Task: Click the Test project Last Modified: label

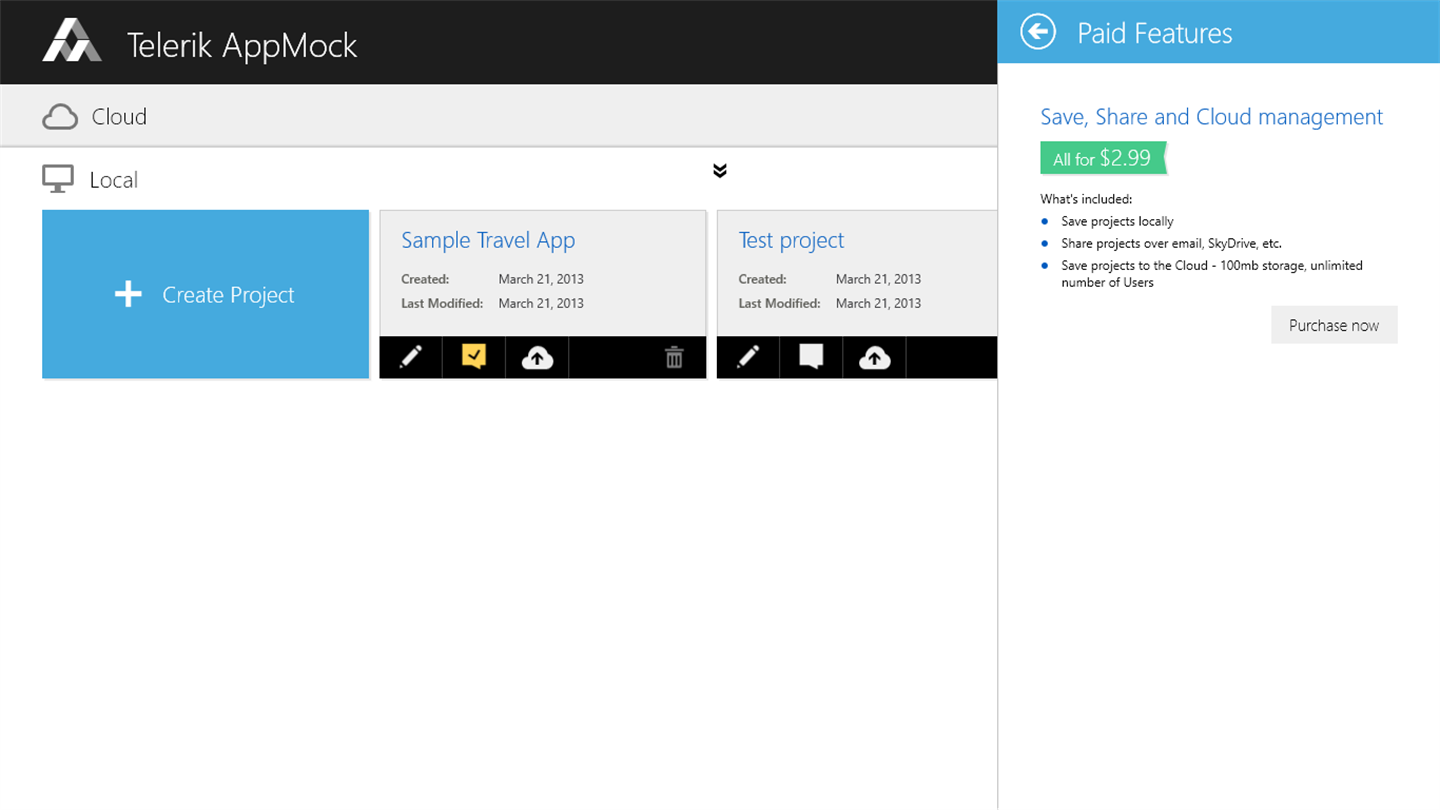Action: click(779, 303)
